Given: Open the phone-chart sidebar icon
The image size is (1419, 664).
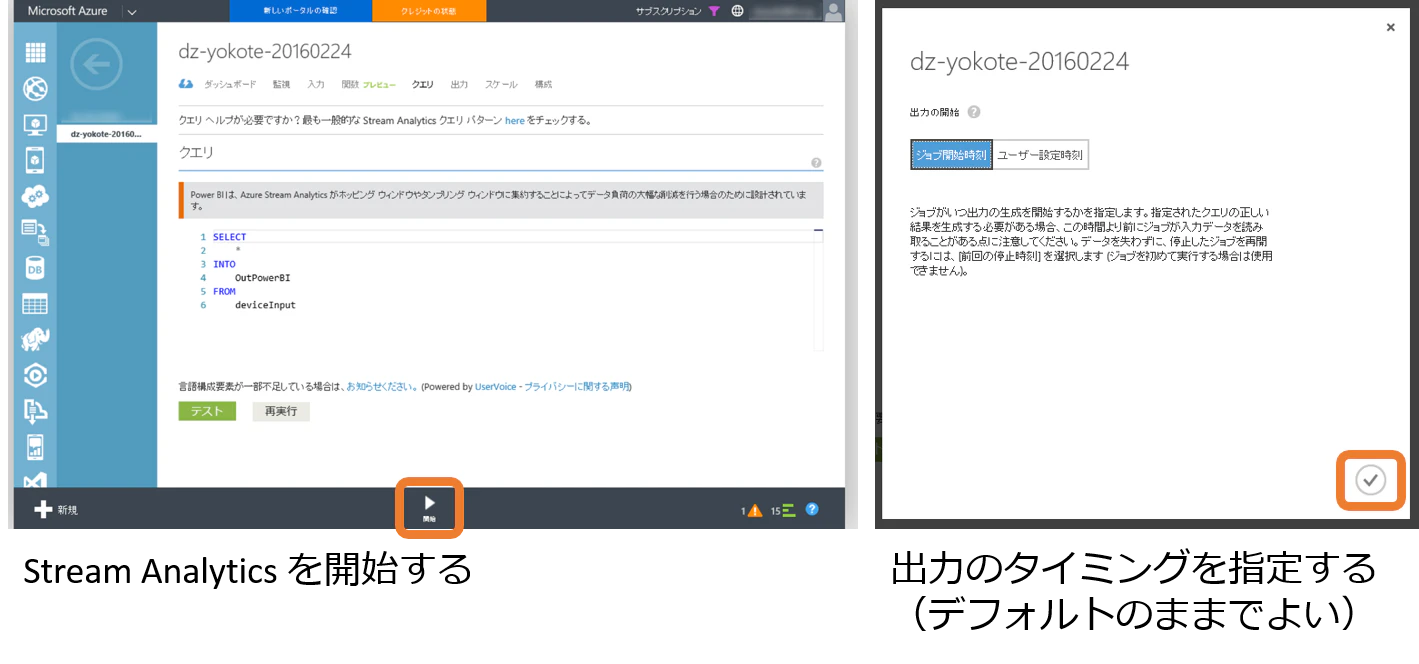Looking at the screenshot, I should (35, 447).
